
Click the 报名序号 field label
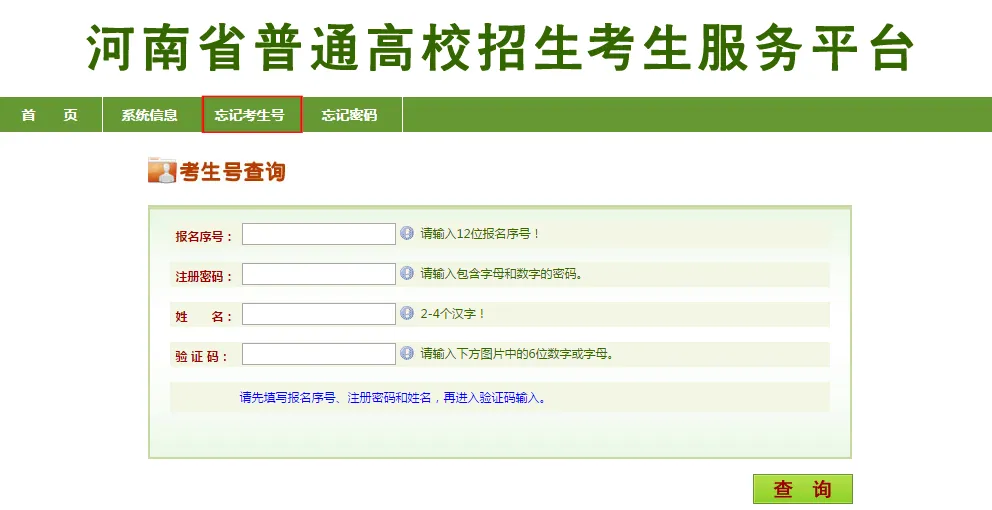point(203,236)
